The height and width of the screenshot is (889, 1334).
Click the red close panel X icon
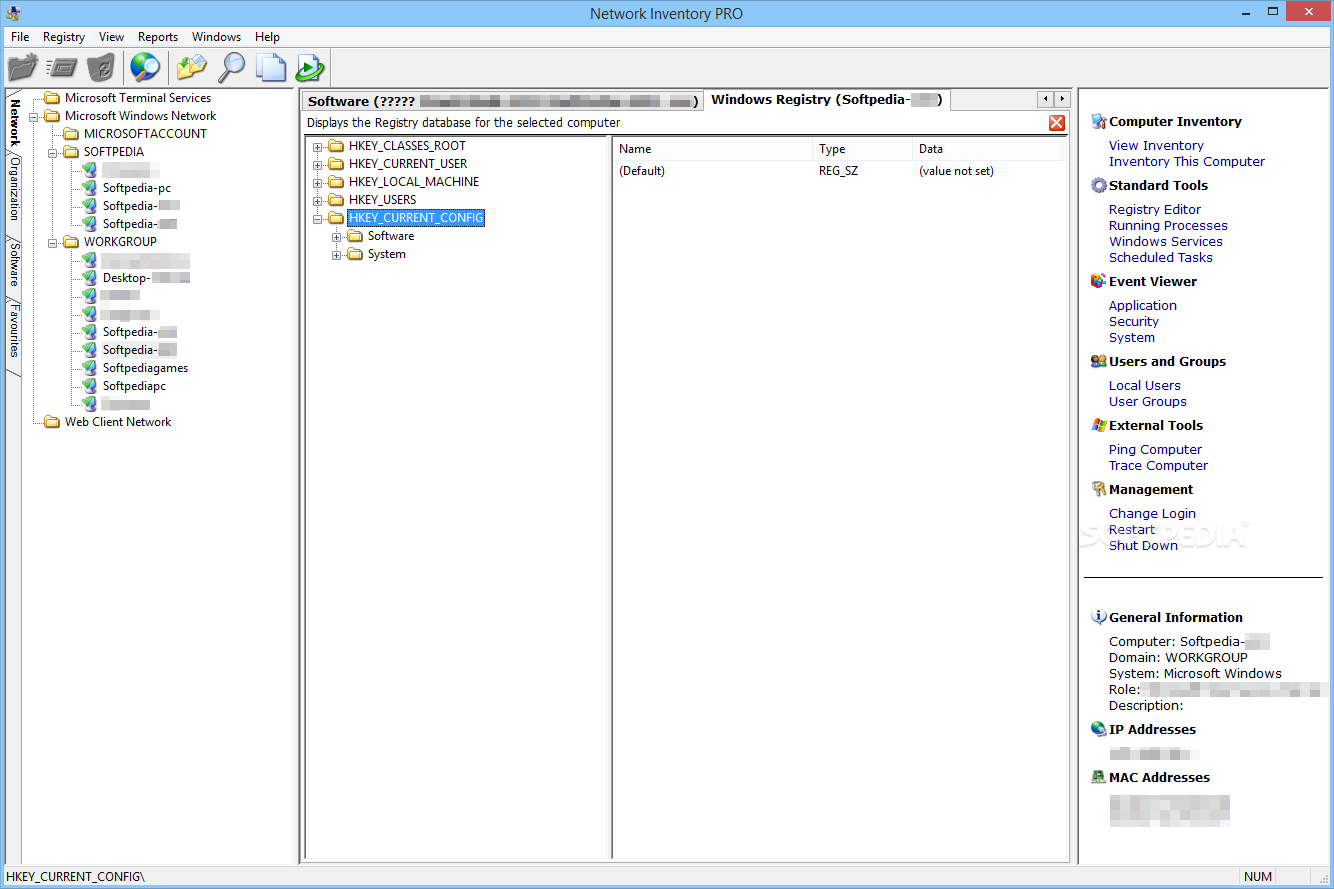pos(1056,123)
